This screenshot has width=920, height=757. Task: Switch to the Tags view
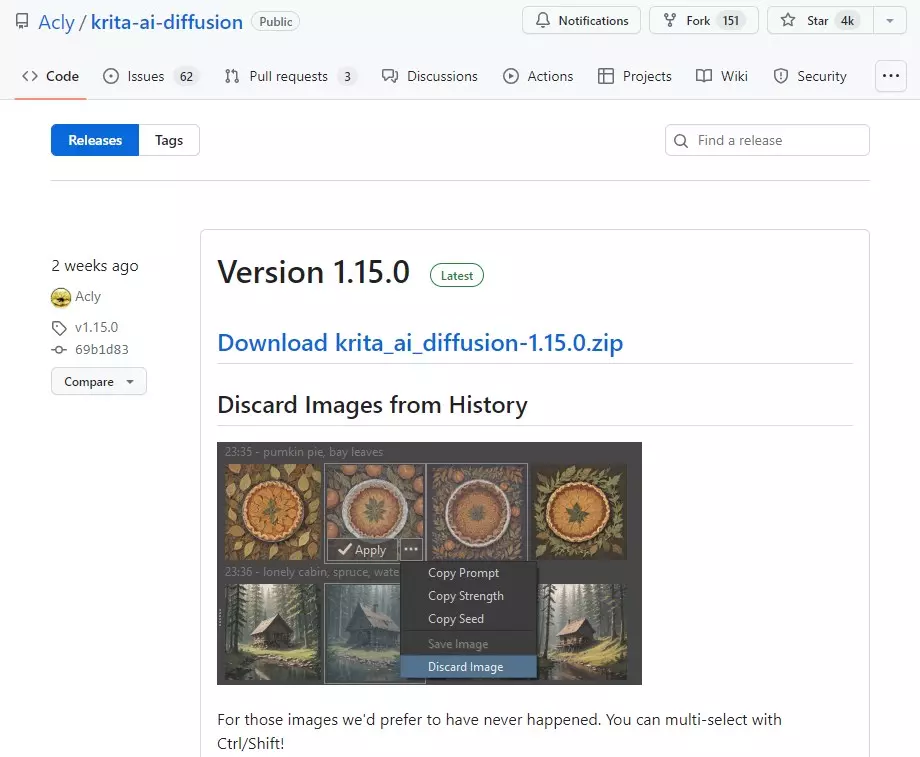click(x=169, y=140)
